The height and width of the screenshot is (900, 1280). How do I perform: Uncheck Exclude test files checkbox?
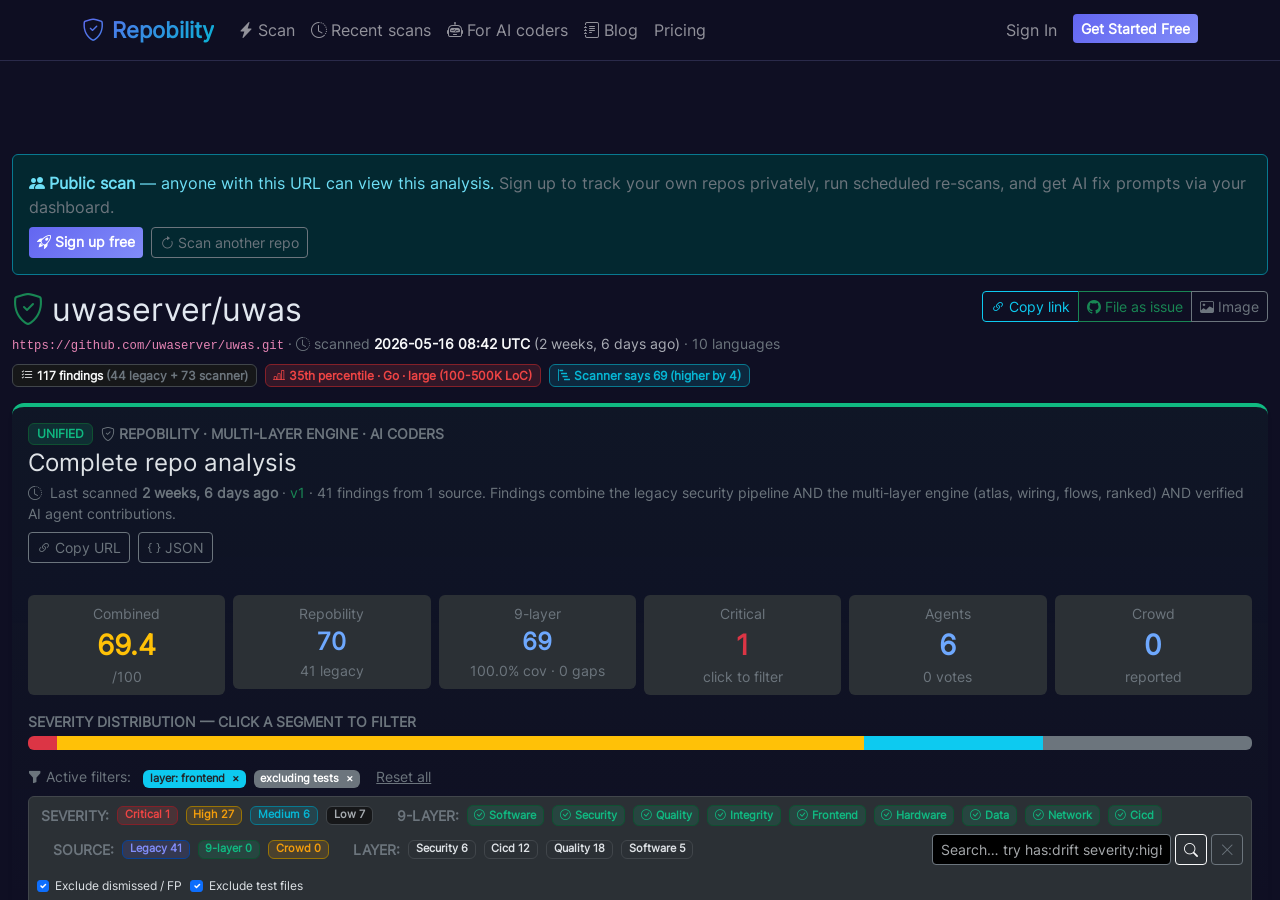[x=196, y=886]
